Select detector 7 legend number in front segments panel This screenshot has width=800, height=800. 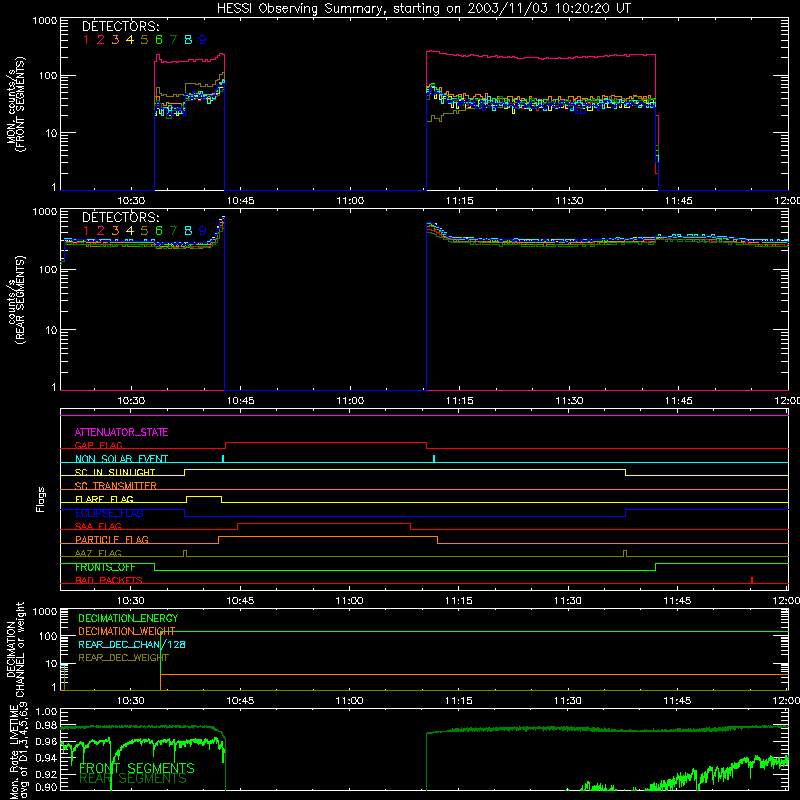[x=173, y=40]
